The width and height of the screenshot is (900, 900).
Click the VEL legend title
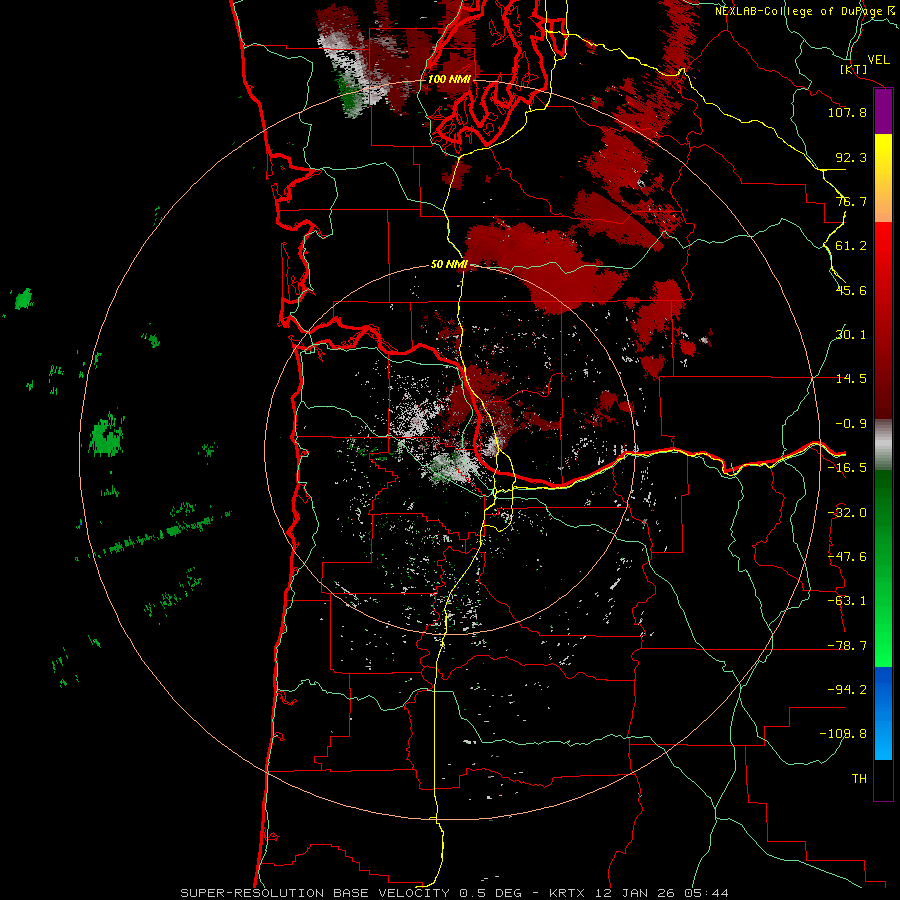point(879,60)
